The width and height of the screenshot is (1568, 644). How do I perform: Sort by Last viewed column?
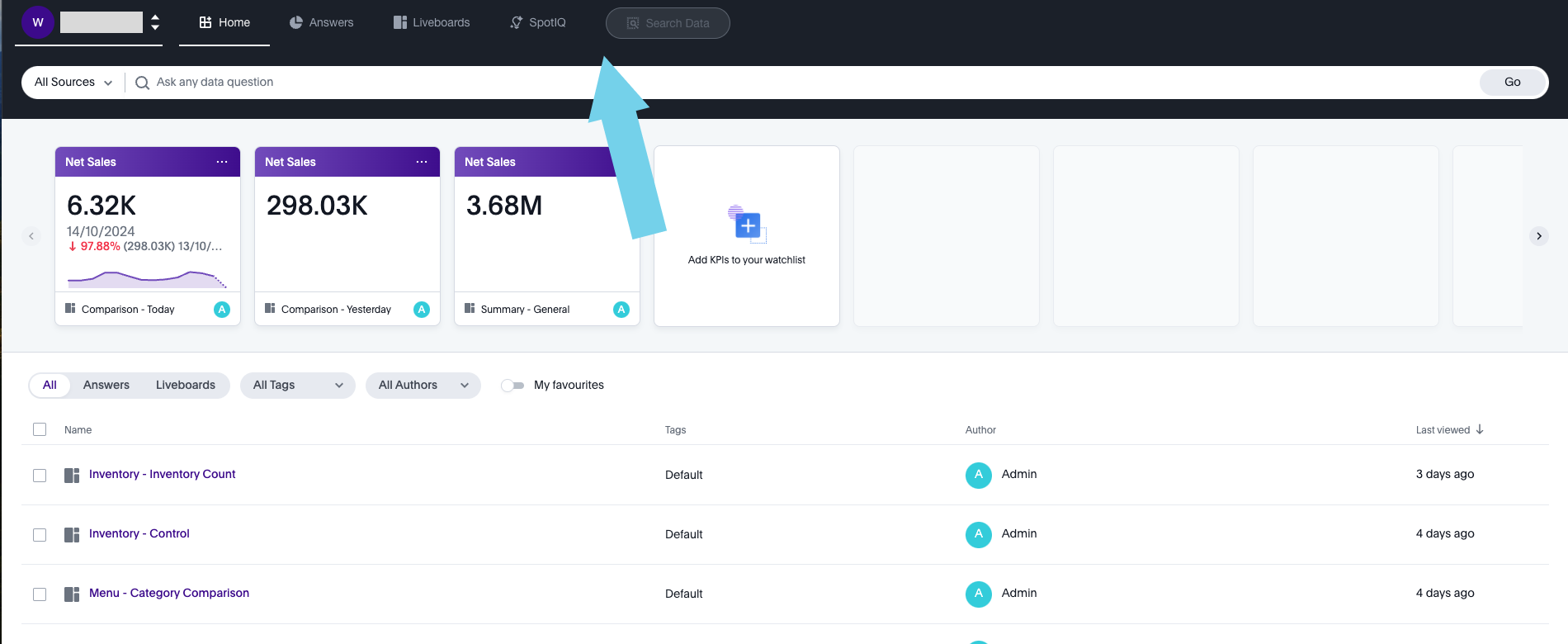(x=1443, y=430)
